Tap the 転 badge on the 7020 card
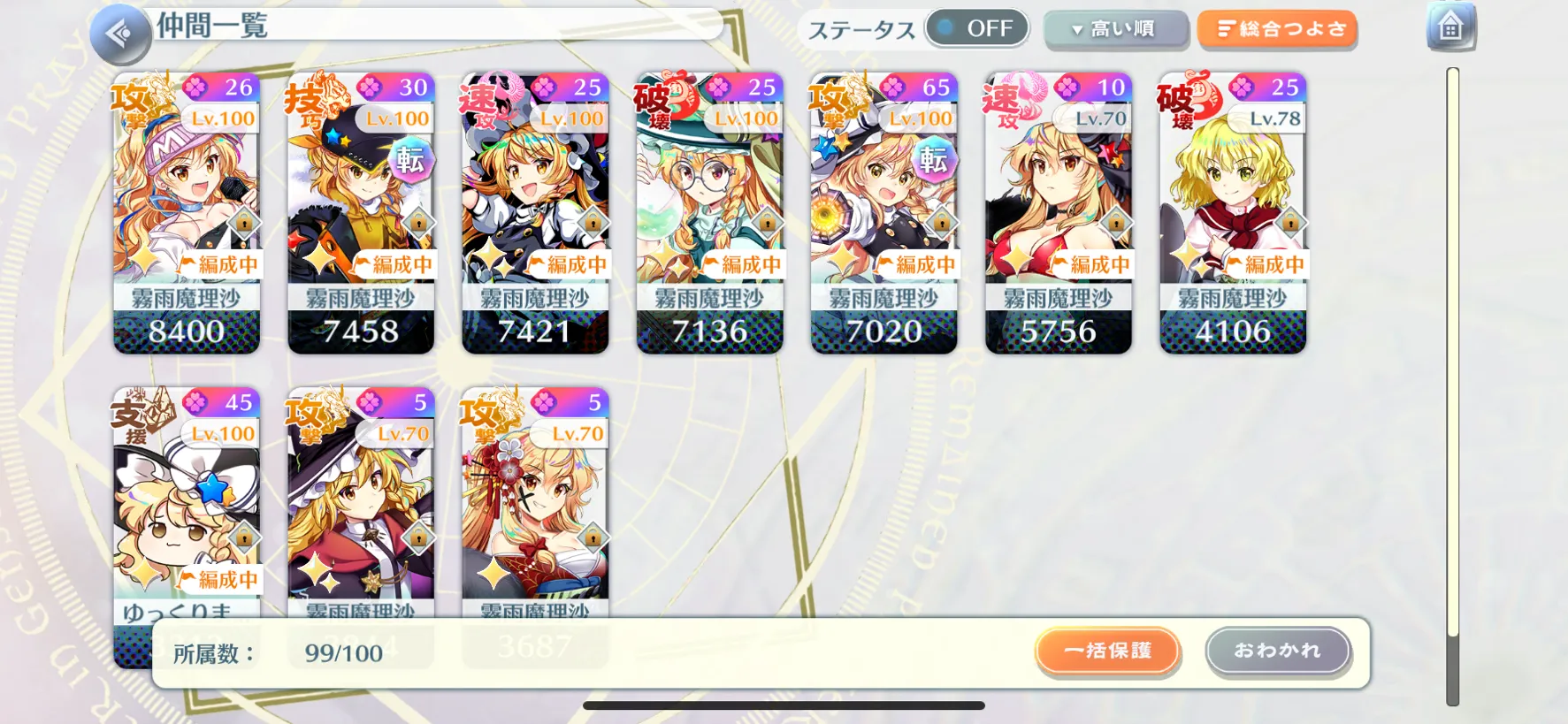 (x=934, y=160)
